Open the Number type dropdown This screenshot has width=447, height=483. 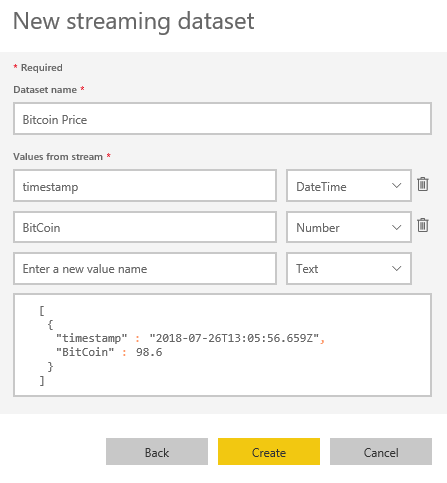tap(349, 227)
